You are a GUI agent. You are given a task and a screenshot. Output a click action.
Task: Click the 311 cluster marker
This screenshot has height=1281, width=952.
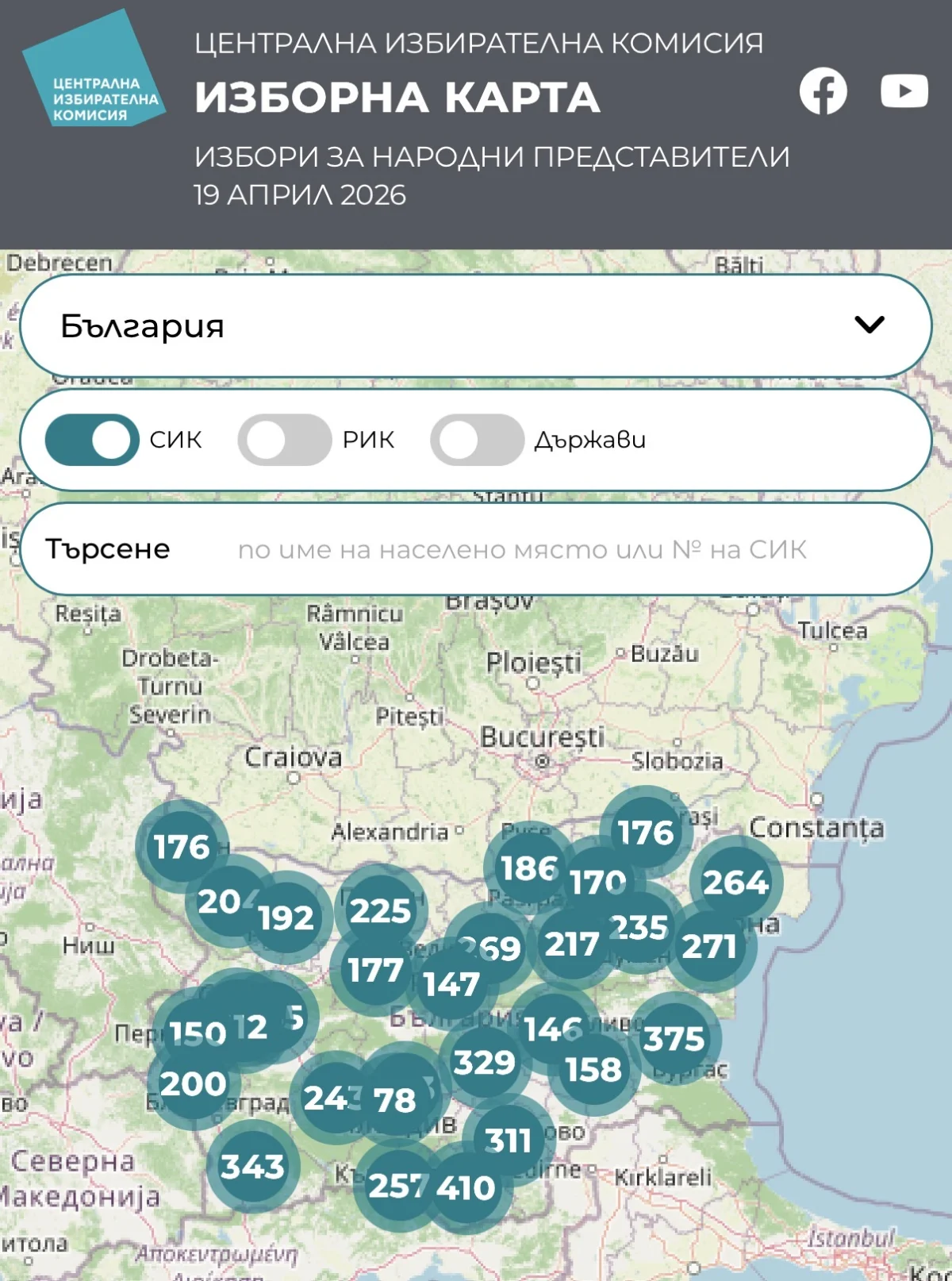pos(509,1141)
